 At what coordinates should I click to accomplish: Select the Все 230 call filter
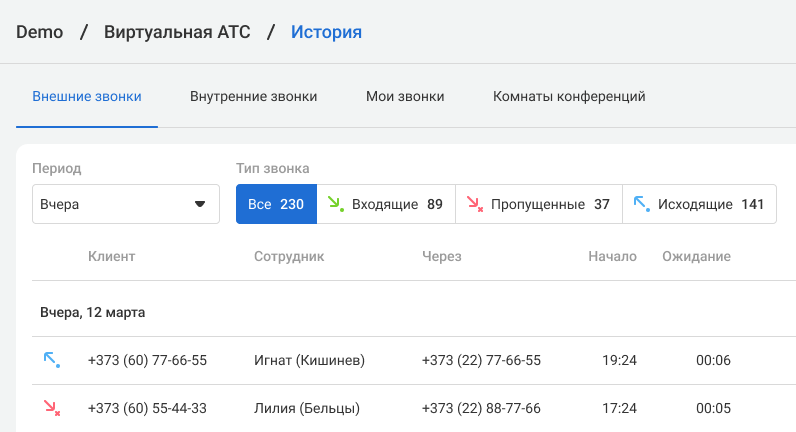point(276,204)
